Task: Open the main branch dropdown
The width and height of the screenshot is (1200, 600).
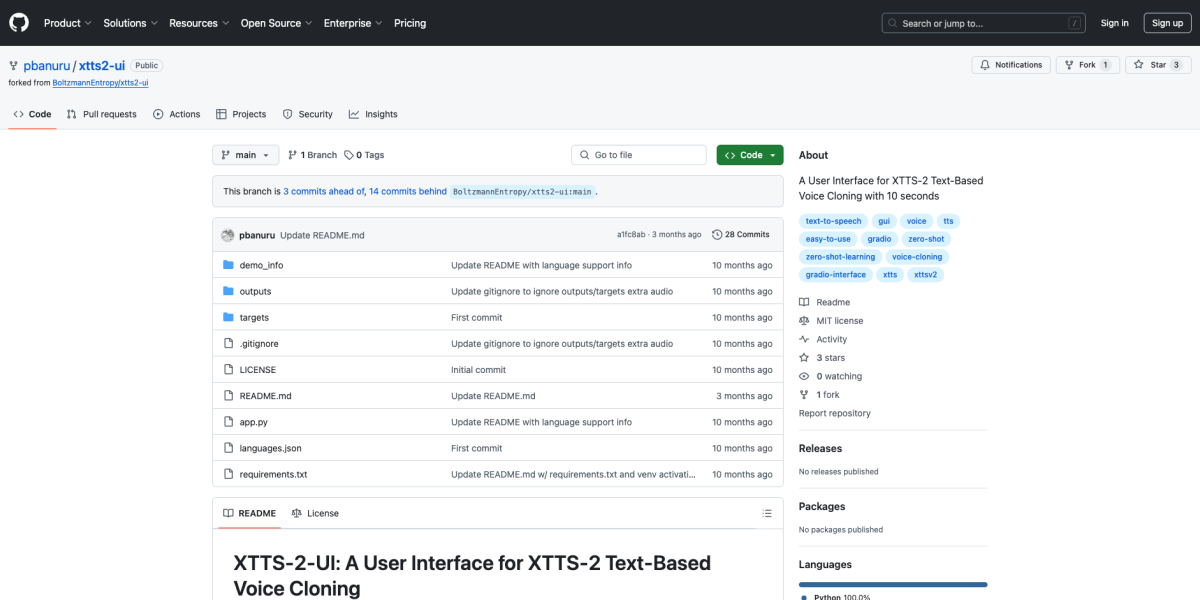Action: [245, 155]
